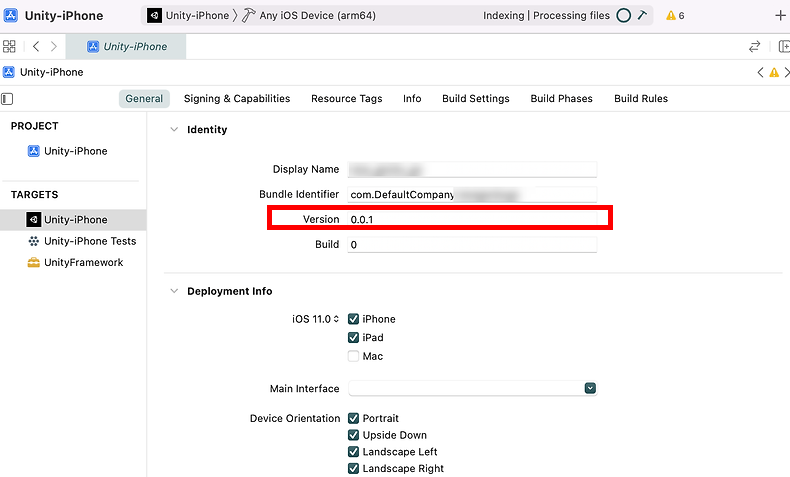
Task: Click the Indexing | Processing files status text
Action: 546,16
